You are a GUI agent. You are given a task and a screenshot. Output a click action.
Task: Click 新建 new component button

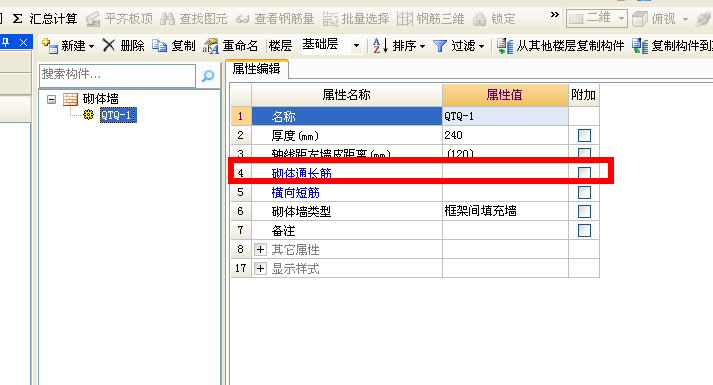point(68,45)
